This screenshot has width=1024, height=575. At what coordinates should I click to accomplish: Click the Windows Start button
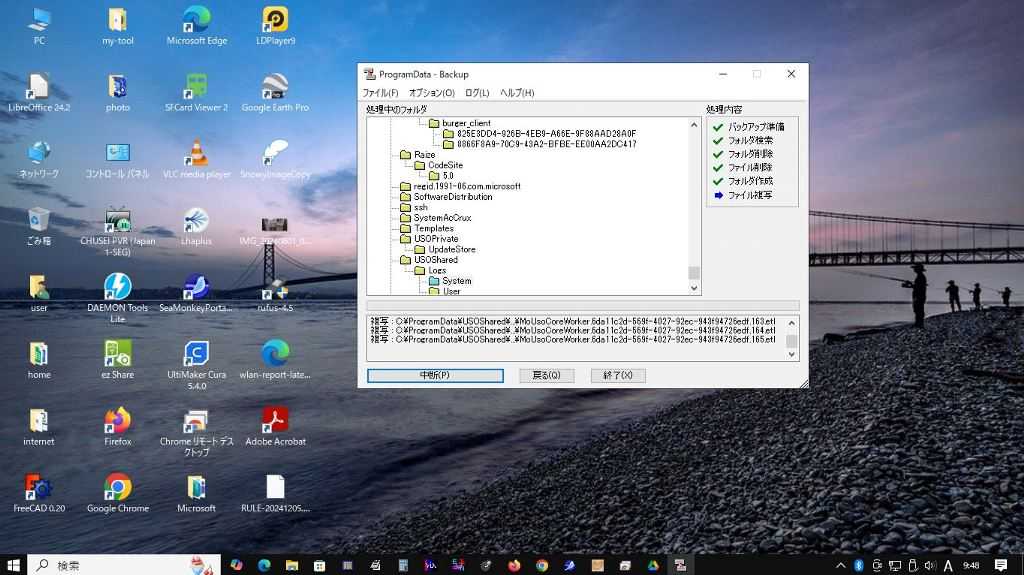coord(13,565)
